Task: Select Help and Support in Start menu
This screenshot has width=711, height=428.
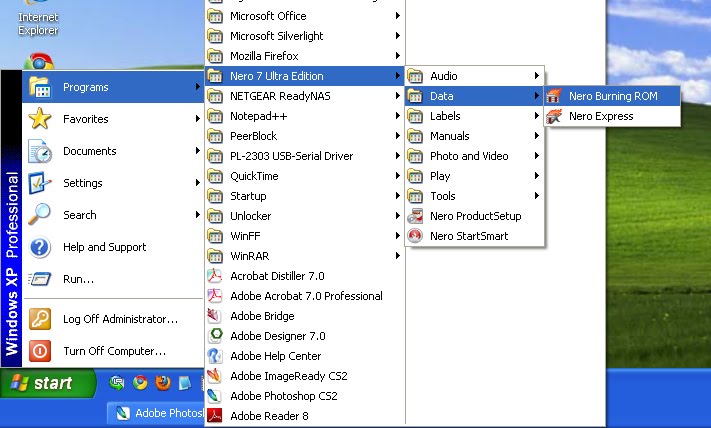Action: [x=104, y=247]
